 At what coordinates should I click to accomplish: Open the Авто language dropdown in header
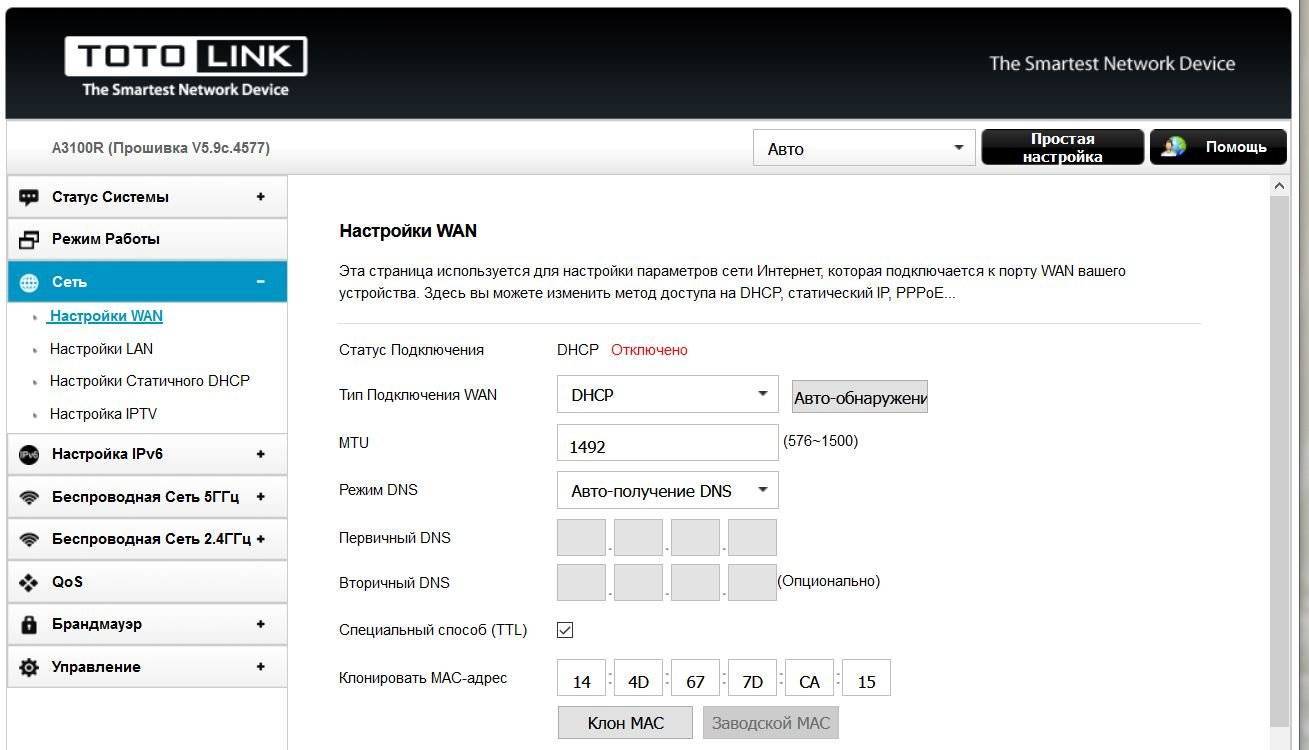point(864,149)
